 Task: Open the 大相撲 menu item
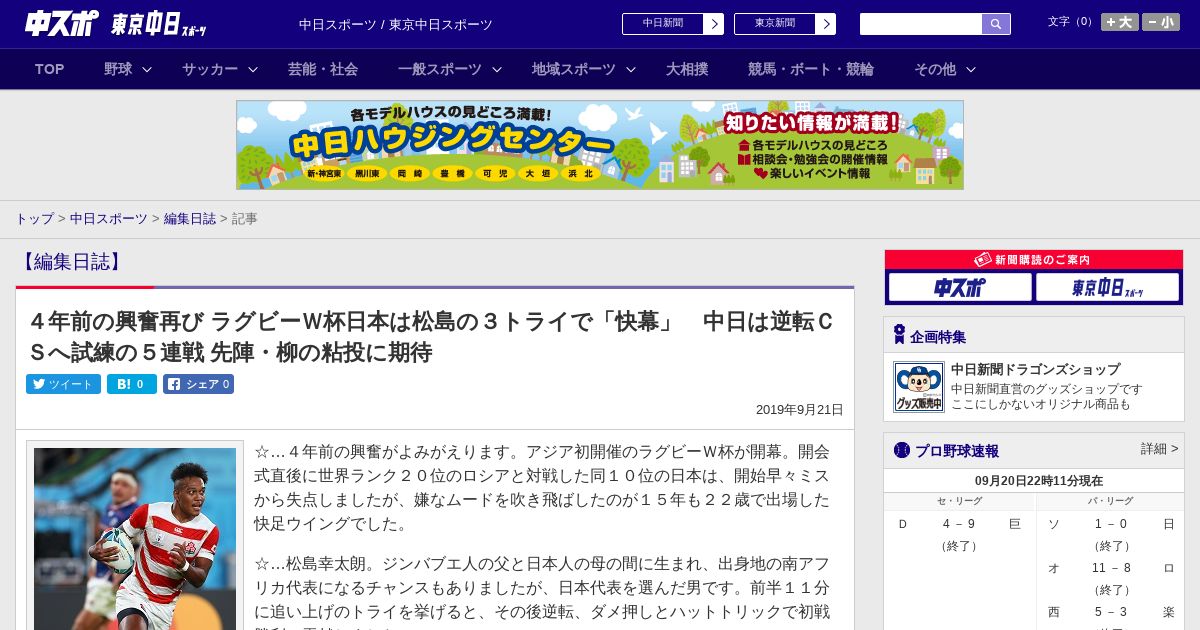point(687,69)
